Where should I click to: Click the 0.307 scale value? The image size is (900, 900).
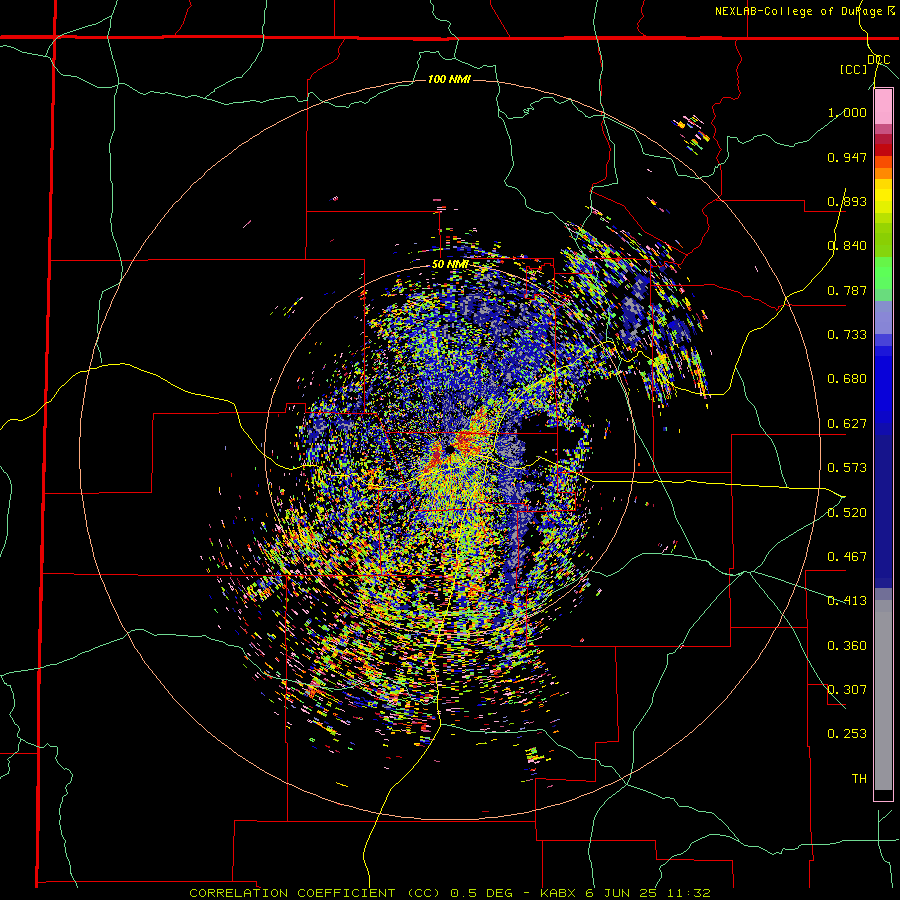pos(847,690)
